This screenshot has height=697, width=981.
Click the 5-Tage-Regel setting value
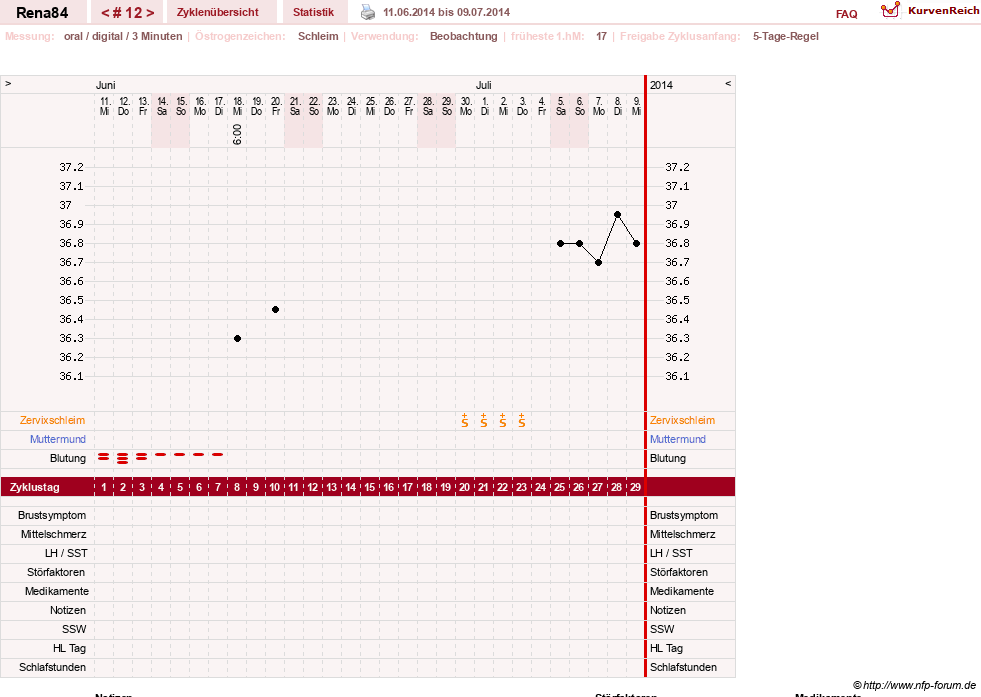786,36
